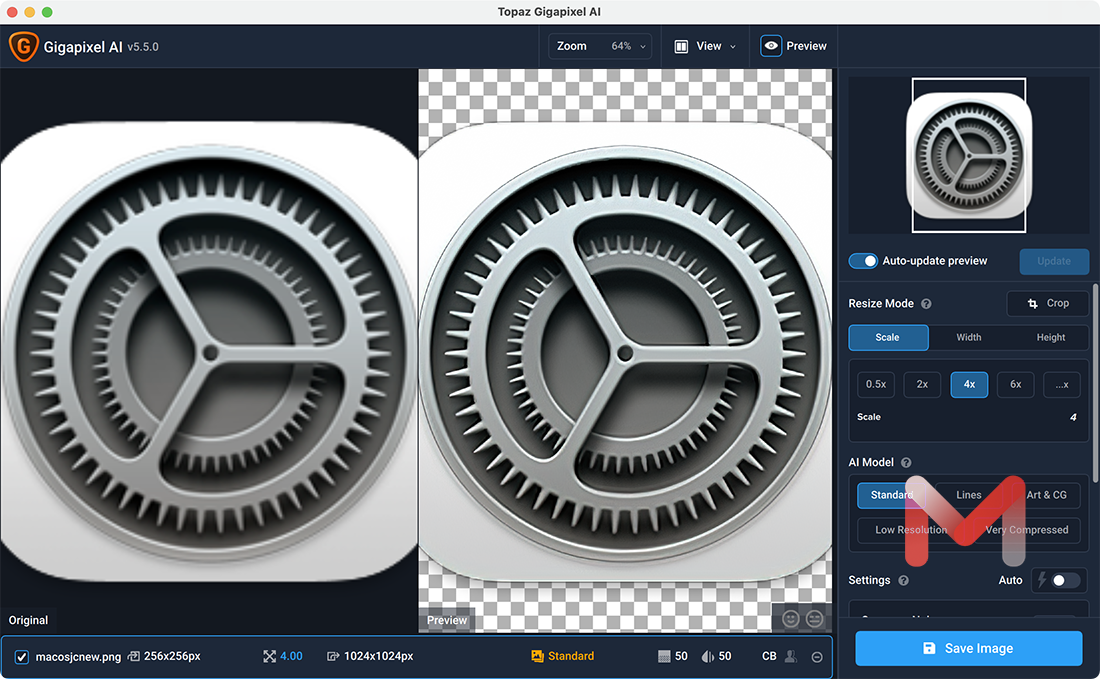Enable the Auto settings toggle
This screenshot has width=1100, height=679.
tap(1064, 581)
